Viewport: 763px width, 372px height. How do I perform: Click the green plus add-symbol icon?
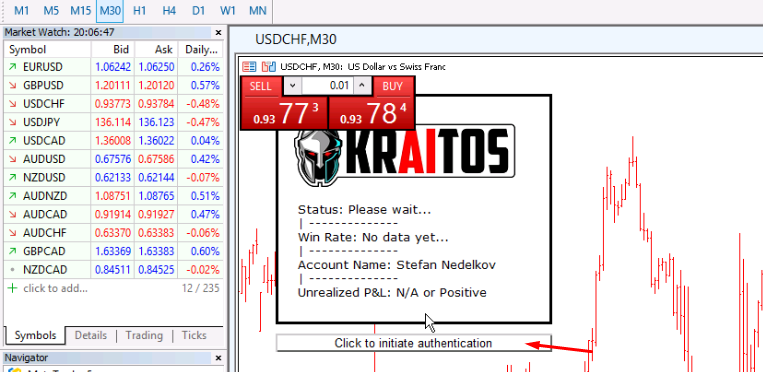(12, 288)
